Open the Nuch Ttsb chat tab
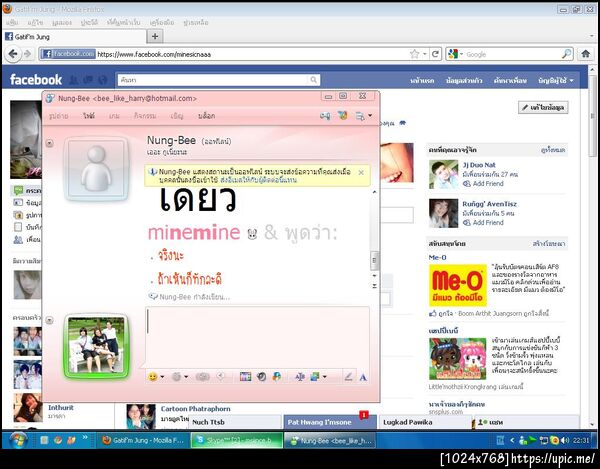This screenshot has height=469, width=600. point(235,422)
